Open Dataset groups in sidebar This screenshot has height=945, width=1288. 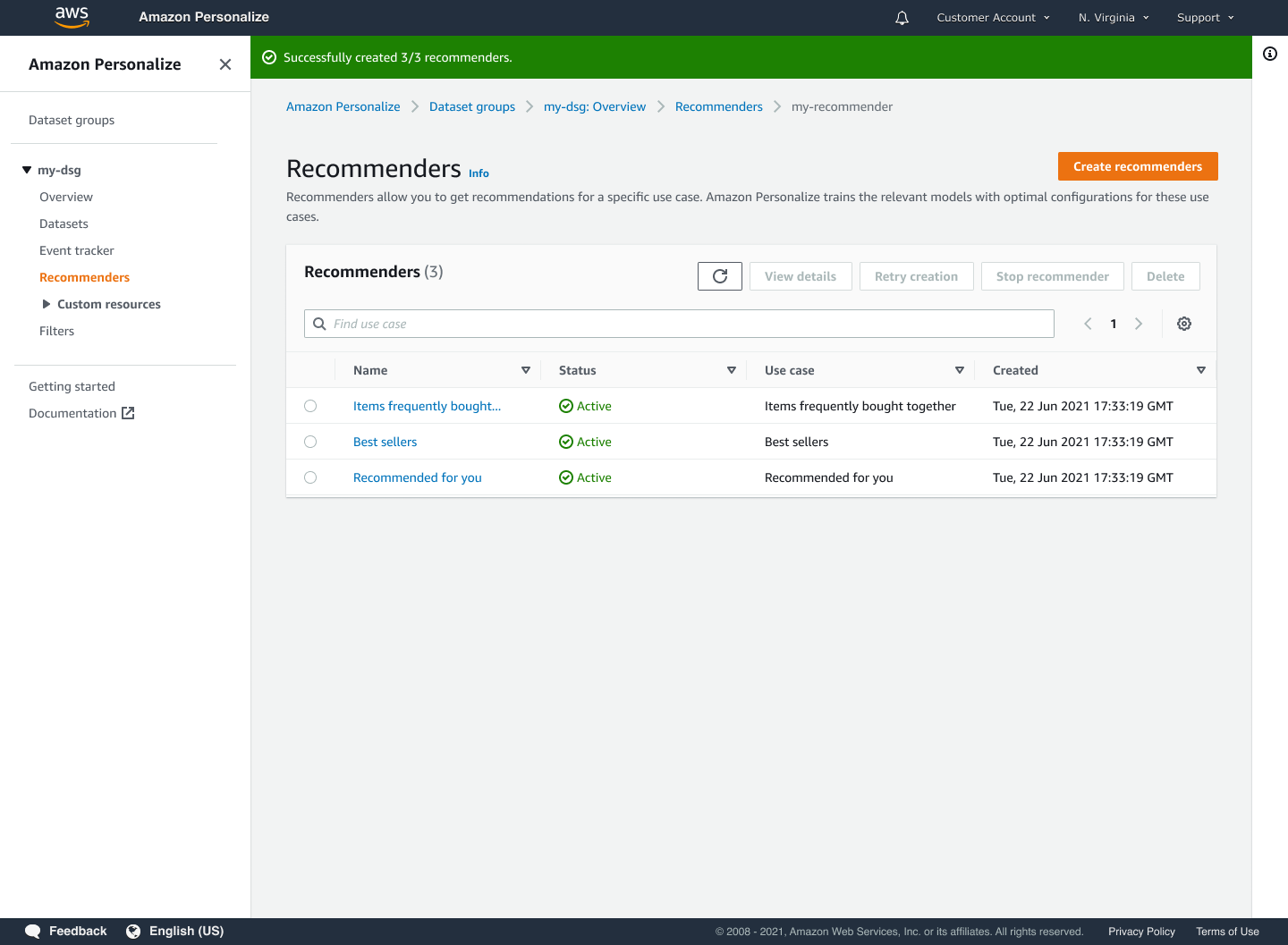(x=72, y=120)
